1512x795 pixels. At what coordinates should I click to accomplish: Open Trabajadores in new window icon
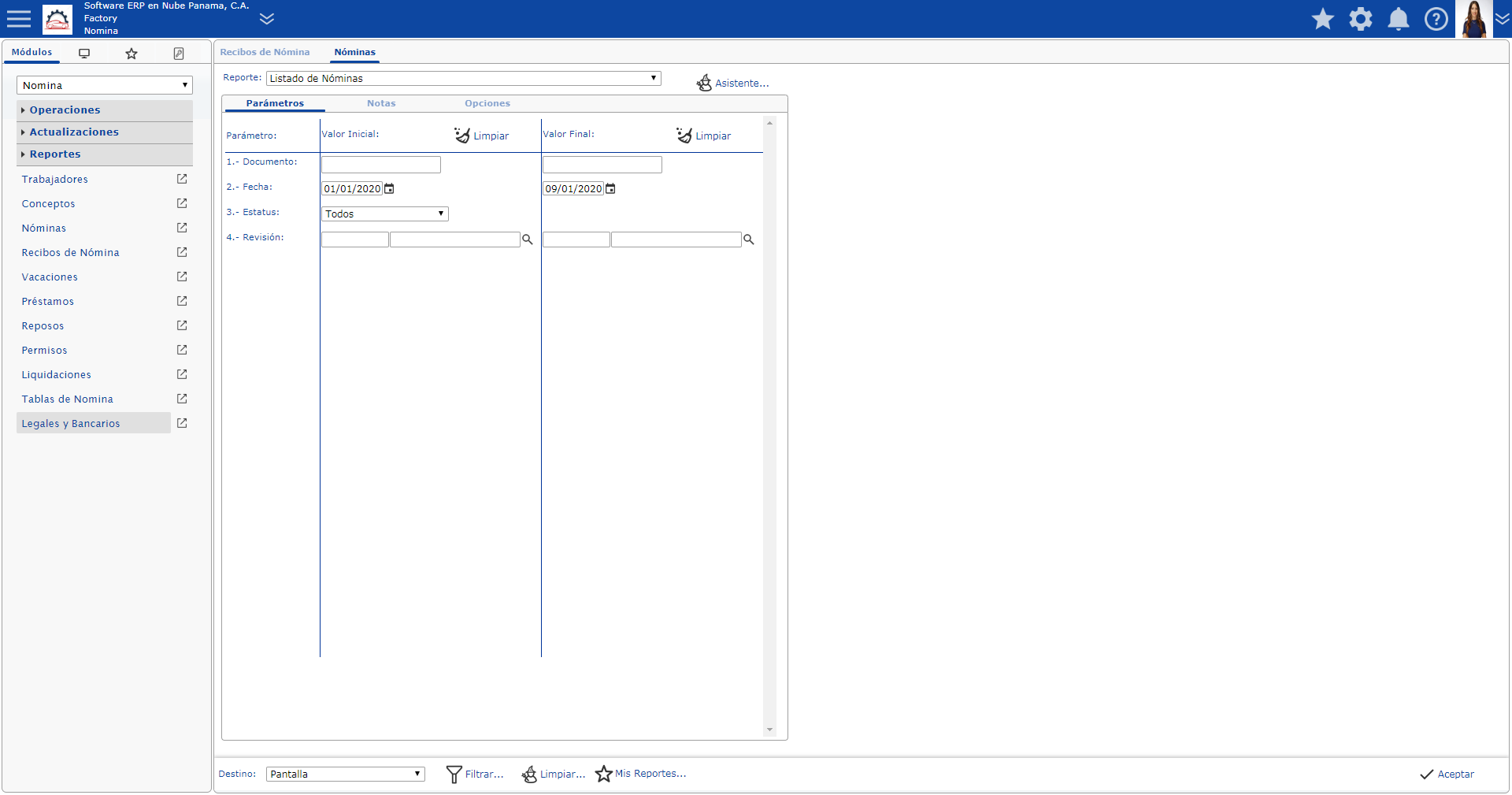point(182,180)
